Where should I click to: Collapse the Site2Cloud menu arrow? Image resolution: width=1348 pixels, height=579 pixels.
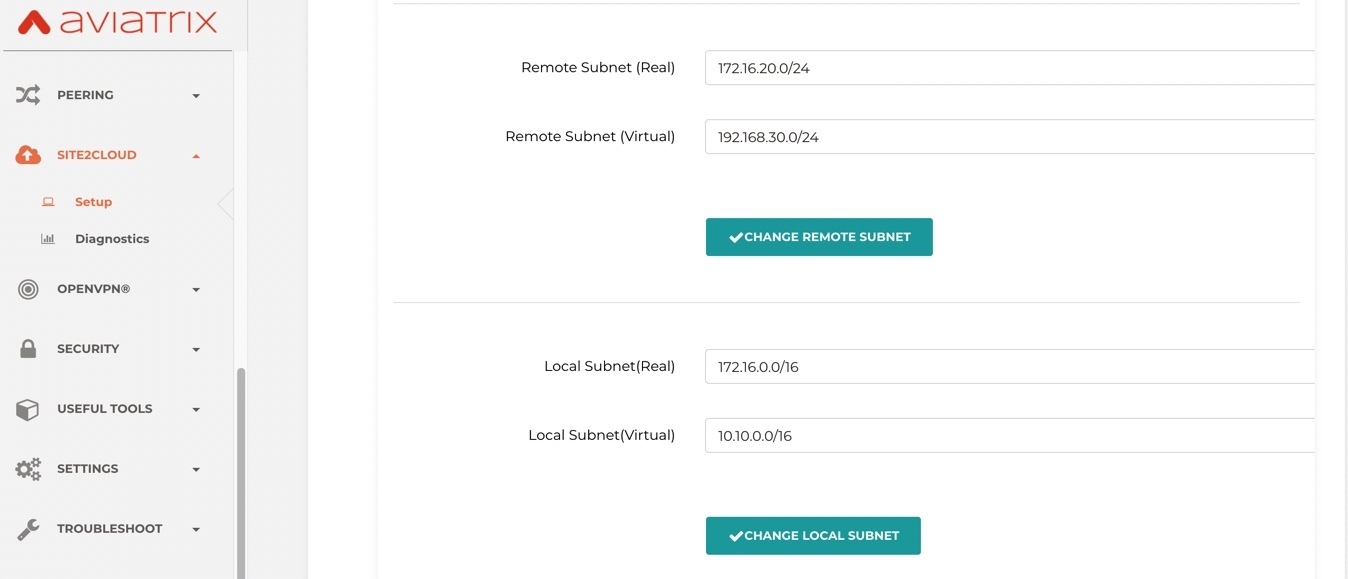tap(196, 156)
